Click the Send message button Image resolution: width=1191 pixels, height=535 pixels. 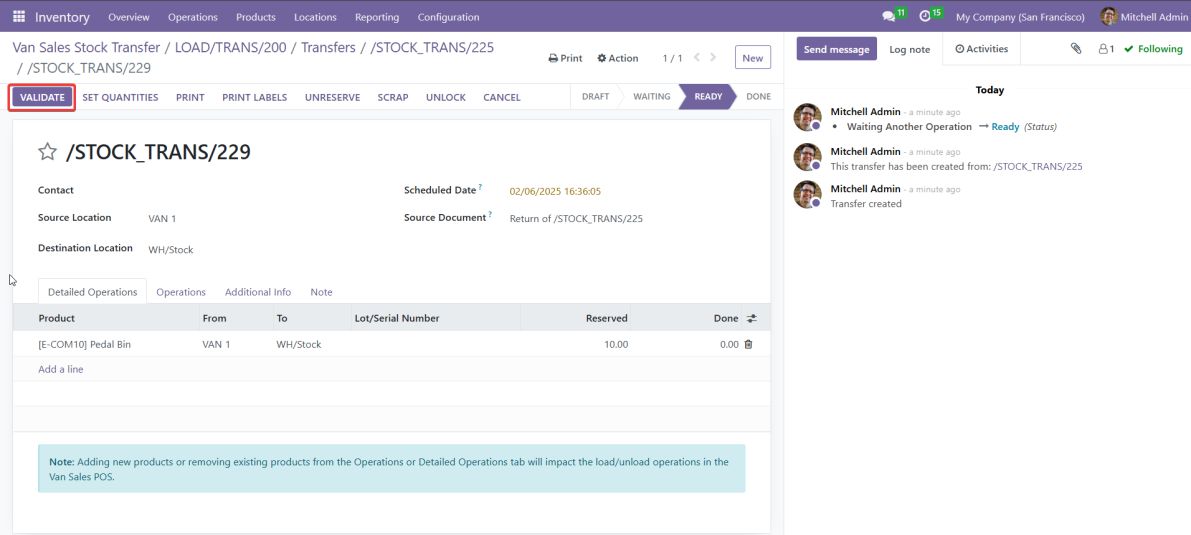pyautogui.click(x=836, y=49)
